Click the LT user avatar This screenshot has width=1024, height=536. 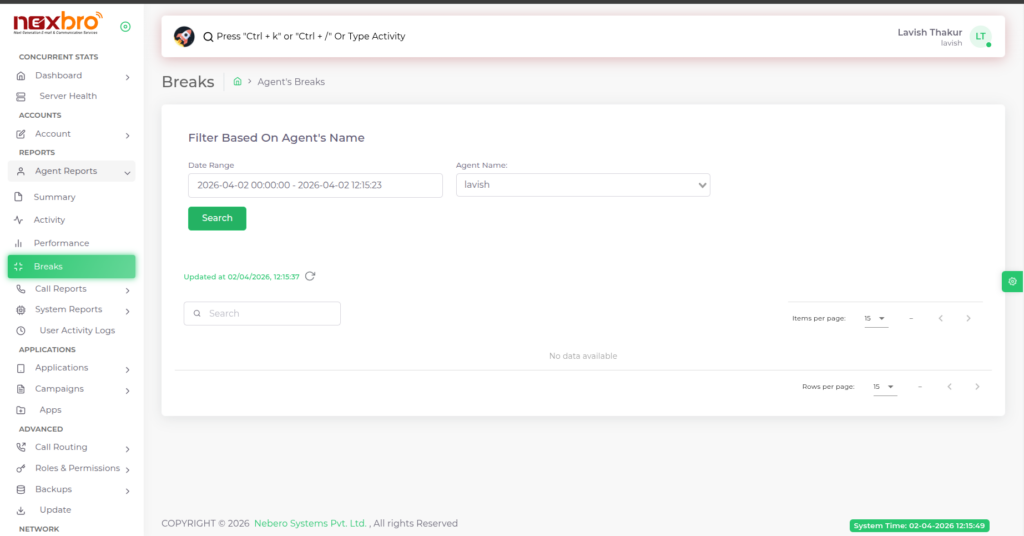click(980, 37)
